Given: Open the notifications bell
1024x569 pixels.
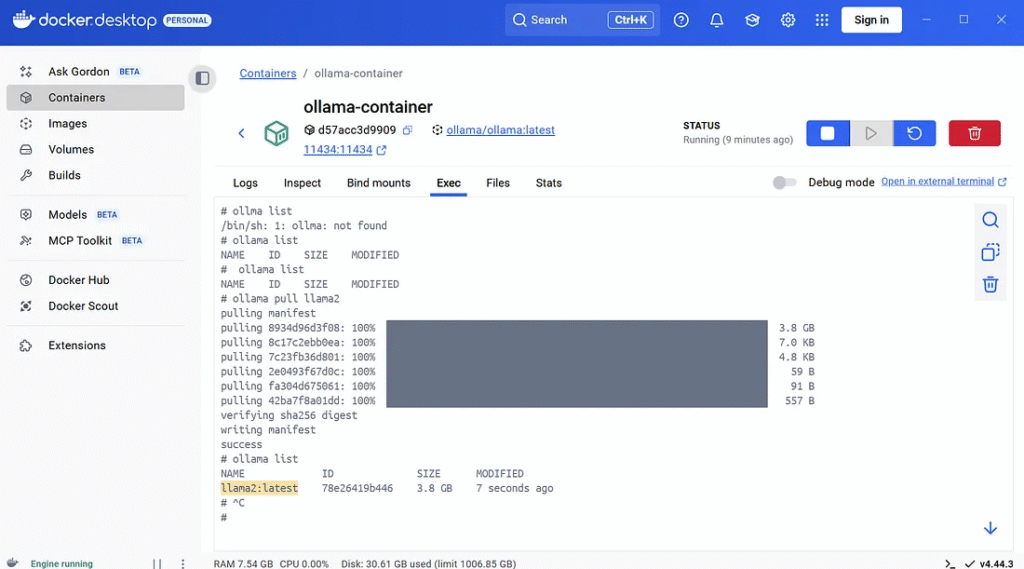Looking at the screenshot, I should click(x=717, y=20).
